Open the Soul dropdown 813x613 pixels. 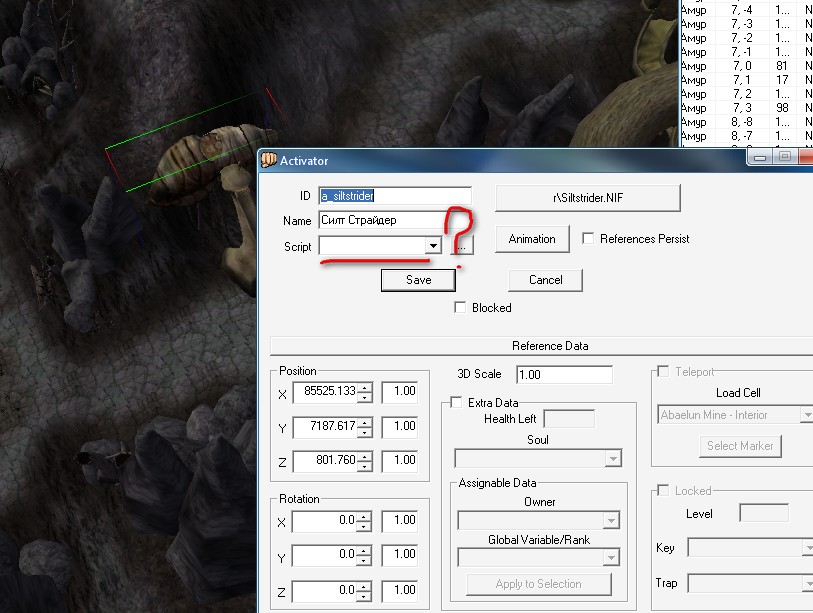click(613, 458)
